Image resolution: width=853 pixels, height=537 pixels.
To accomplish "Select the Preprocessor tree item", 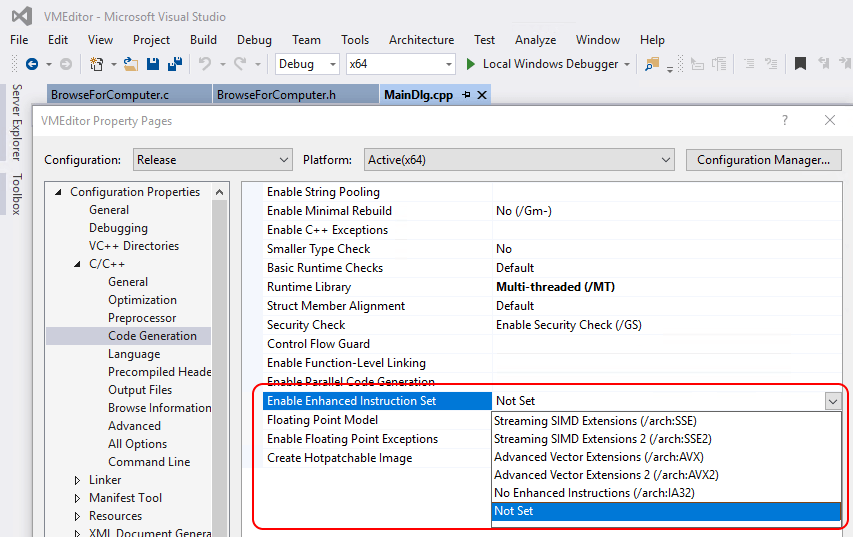I will point(142,318).
